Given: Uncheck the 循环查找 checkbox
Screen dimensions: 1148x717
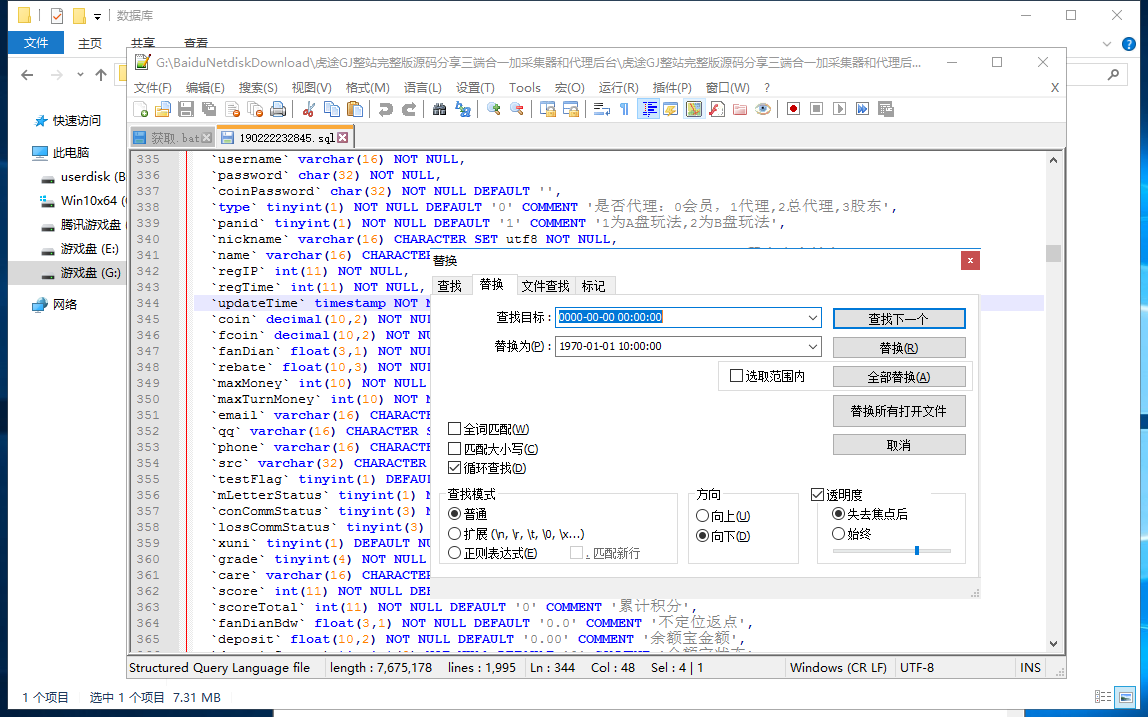Looking at the screenshot, I should 455,468.
